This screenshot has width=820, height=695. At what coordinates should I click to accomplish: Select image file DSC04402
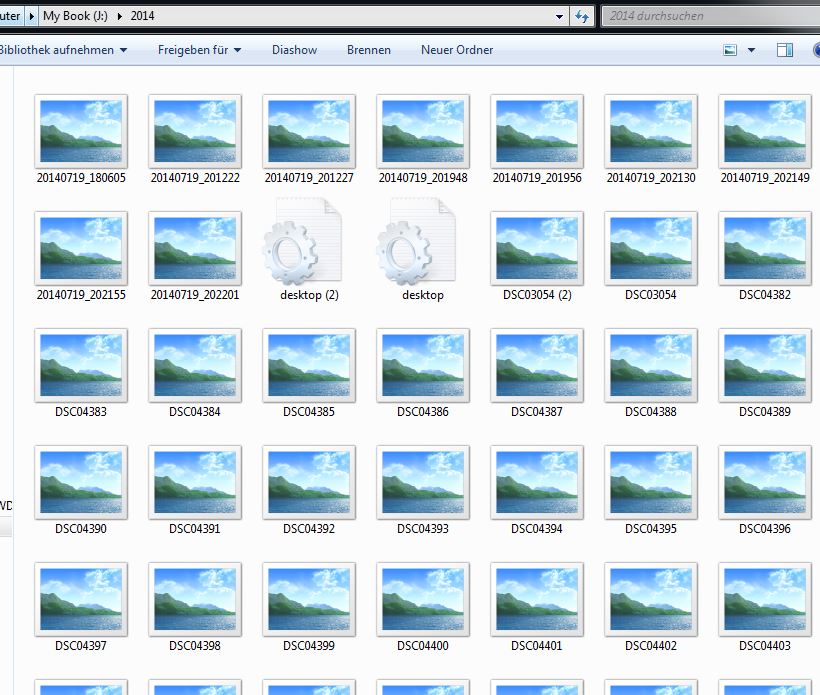tap(651, 608)
